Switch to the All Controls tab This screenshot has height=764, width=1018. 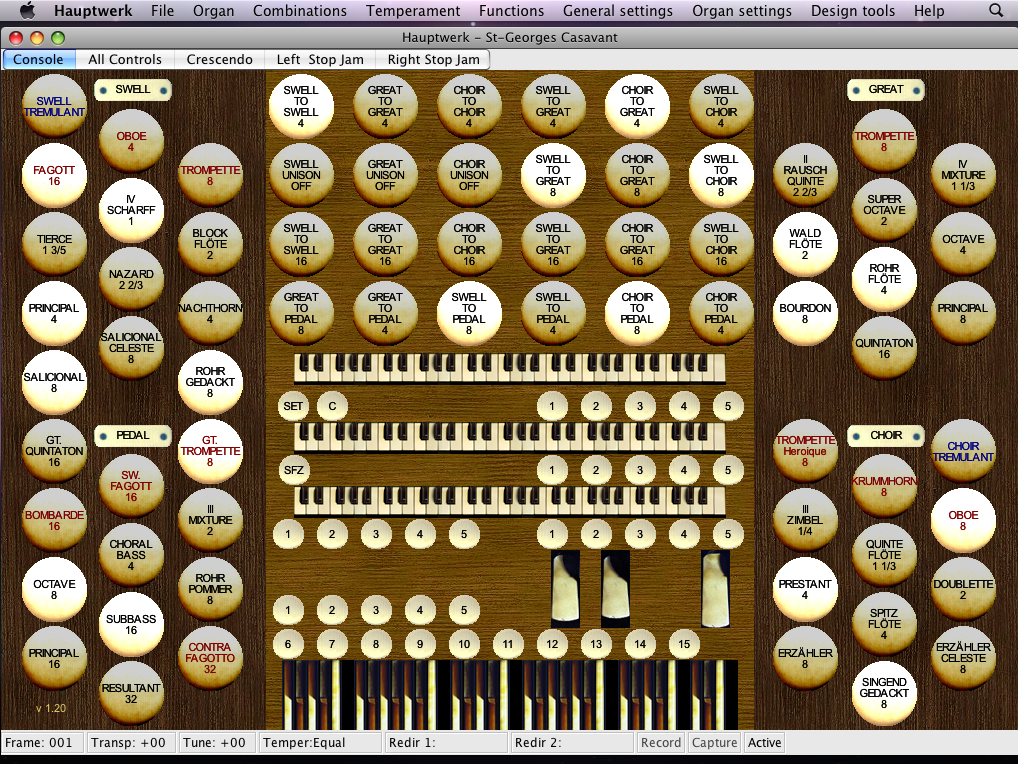point(125,59)
